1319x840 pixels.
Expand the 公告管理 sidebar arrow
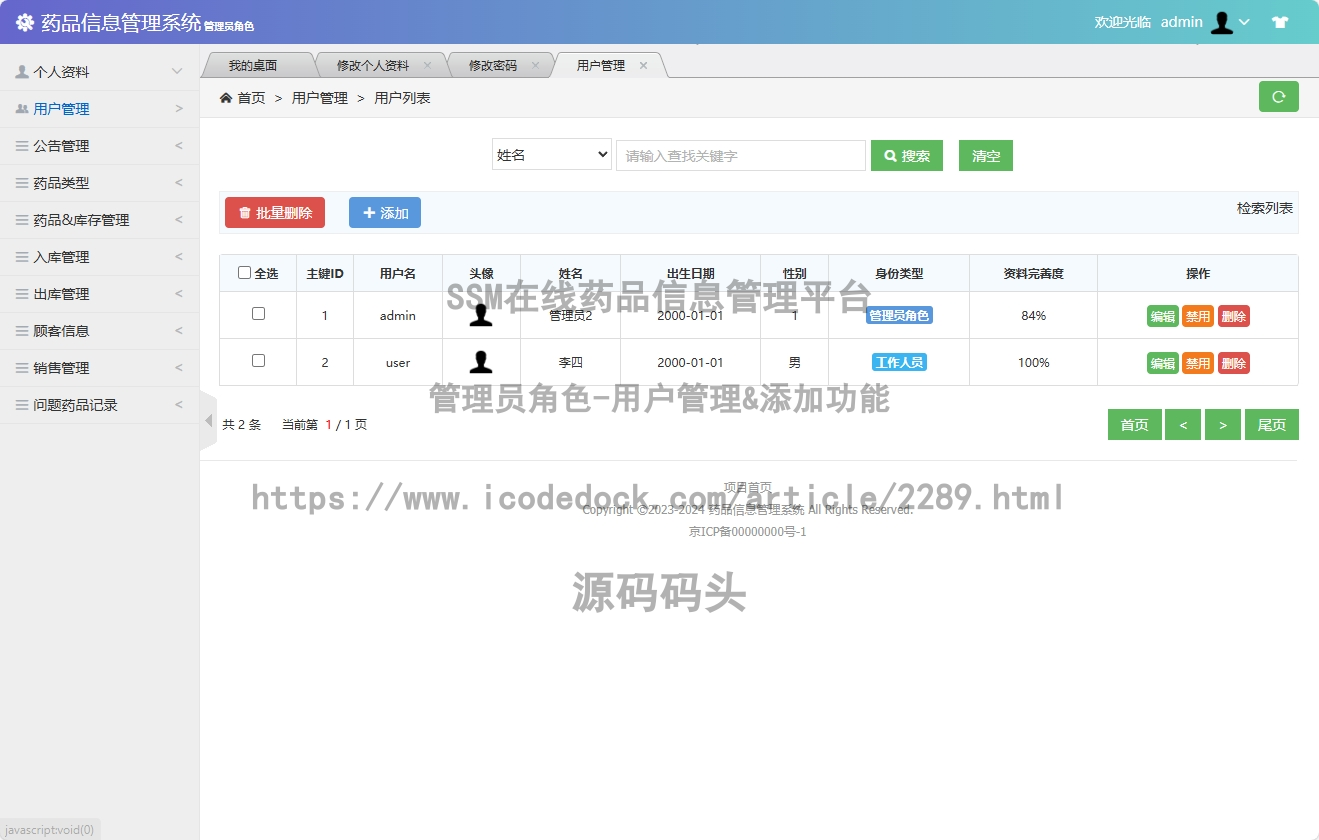coord(179,146)
